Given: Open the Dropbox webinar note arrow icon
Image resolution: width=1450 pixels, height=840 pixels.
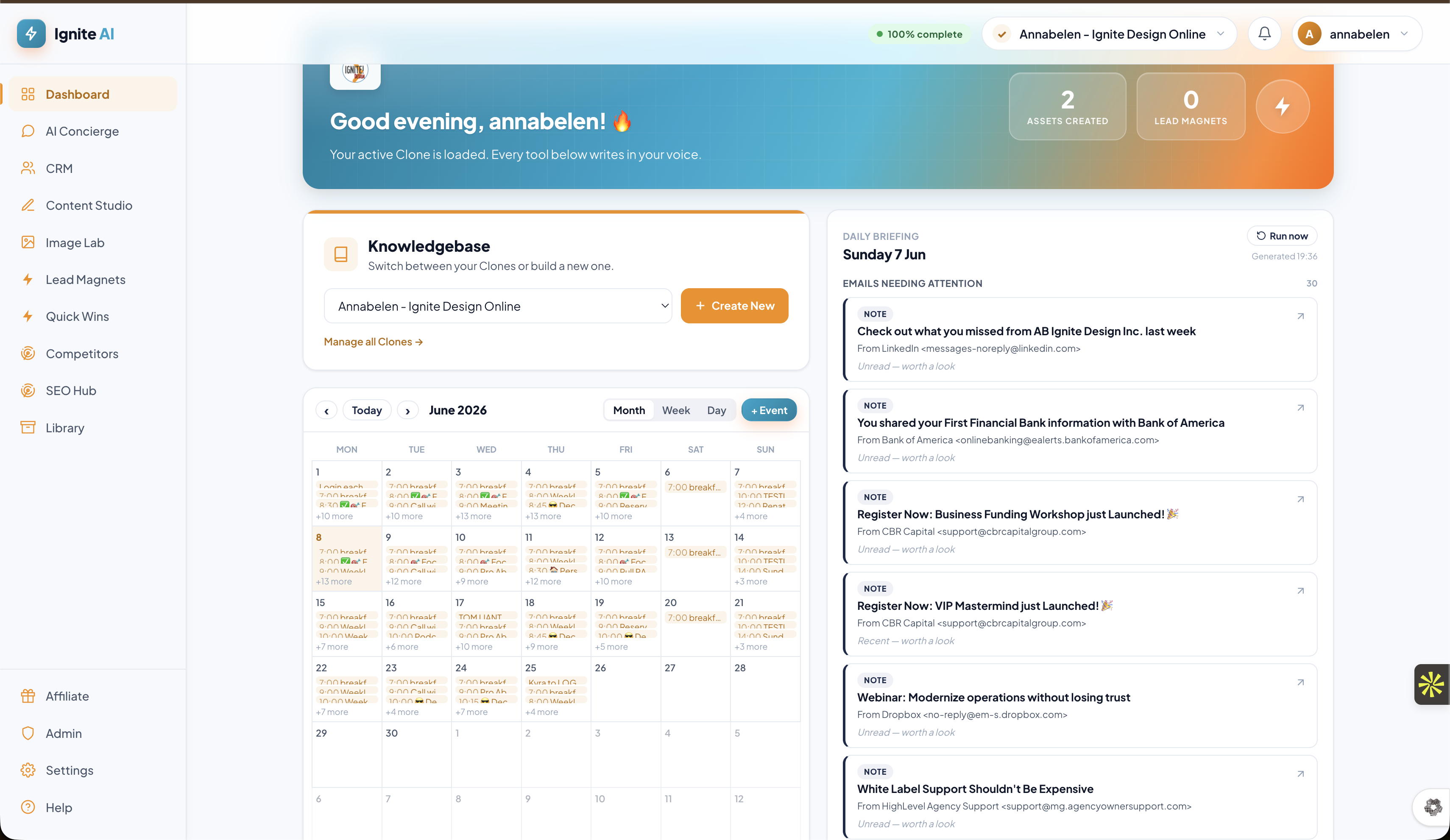Looking at the screenshot, I should (x=1300, y=682).
